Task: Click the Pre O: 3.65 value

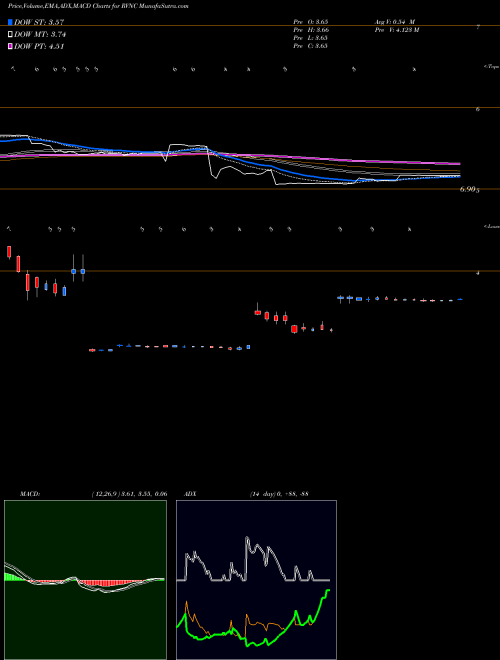Action: 311,21
